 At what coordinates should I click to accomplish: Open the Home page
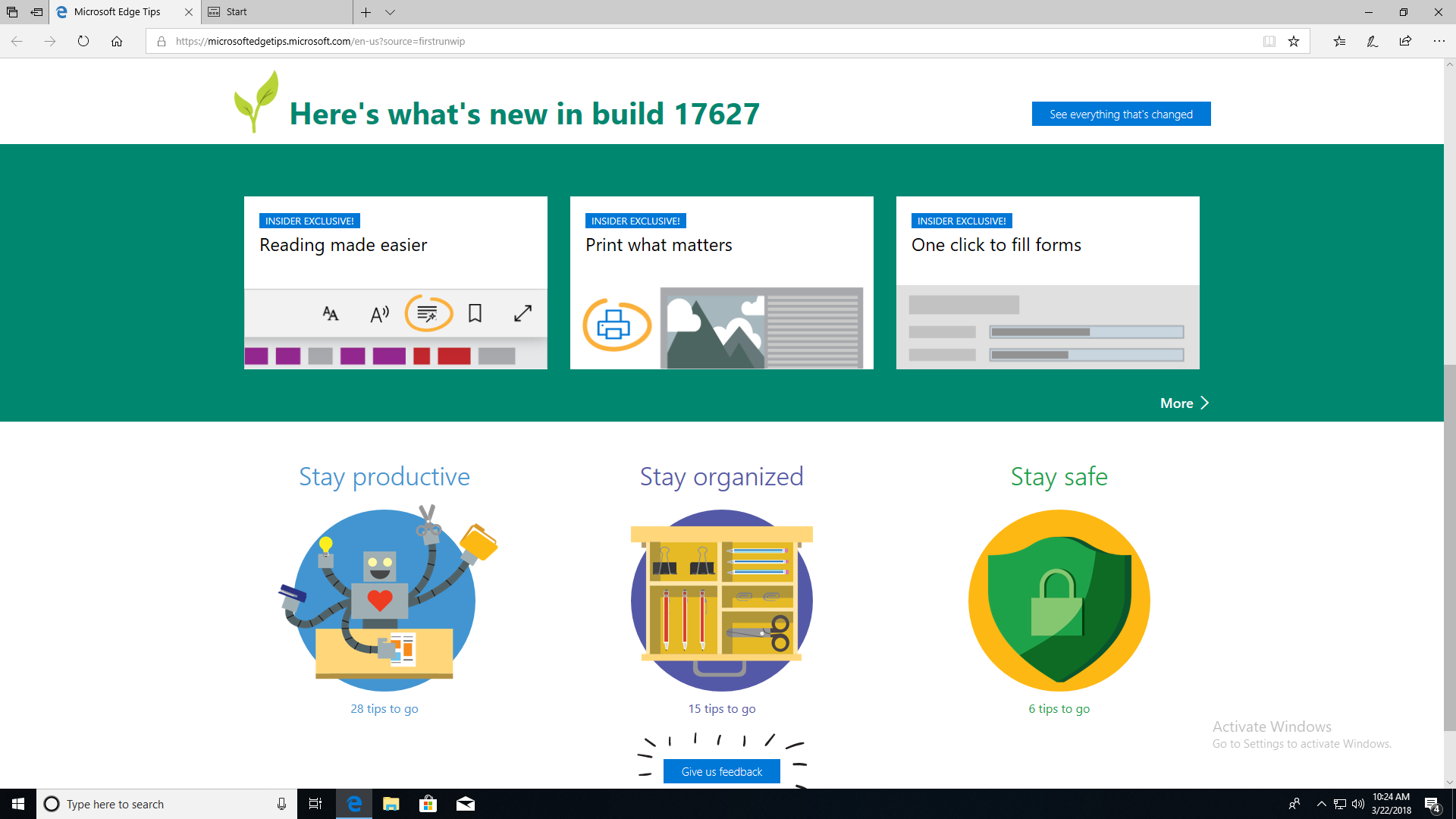pyautogui.click(x=117, y=41)
